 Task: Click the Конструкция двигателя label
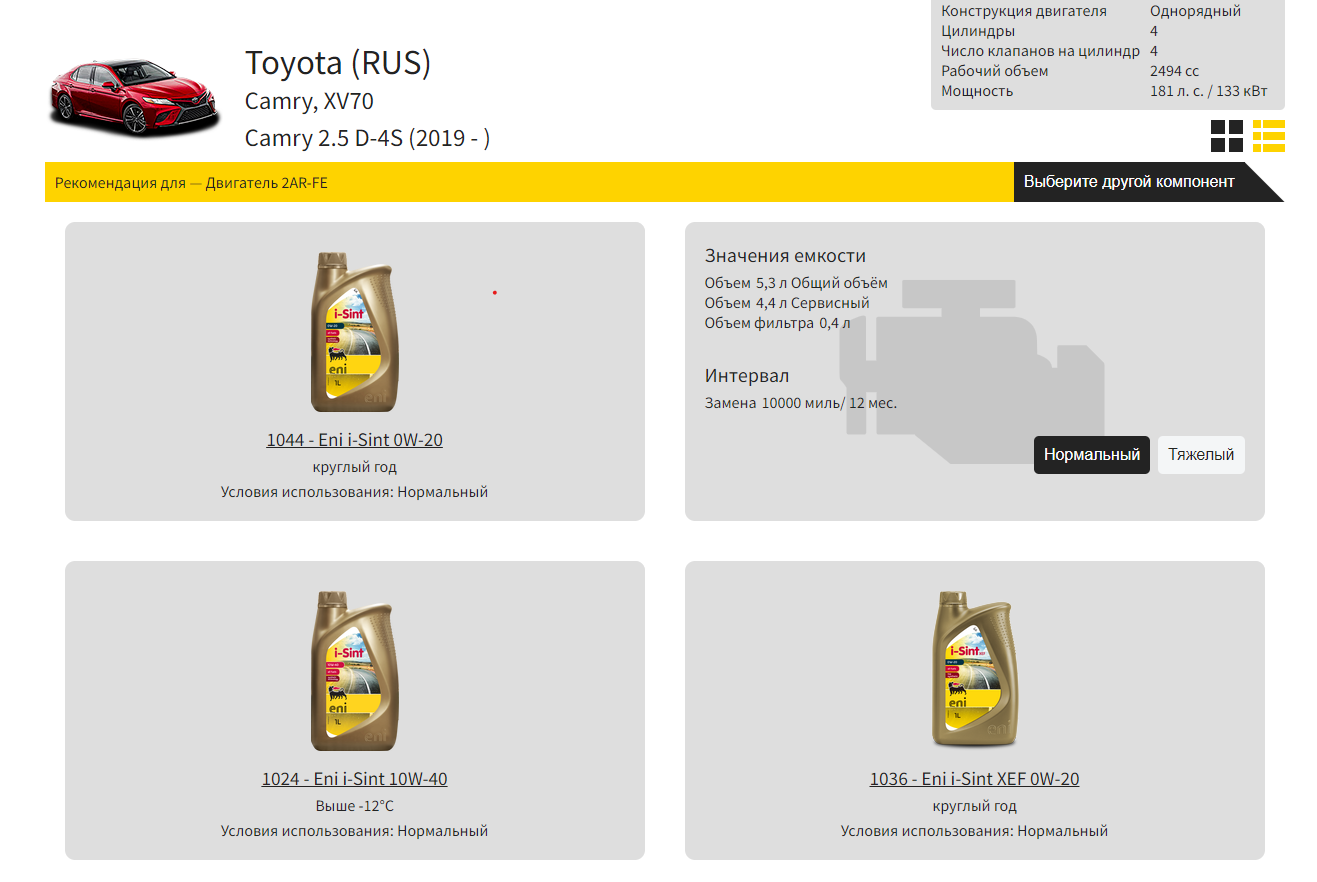tap(1024, 11)
